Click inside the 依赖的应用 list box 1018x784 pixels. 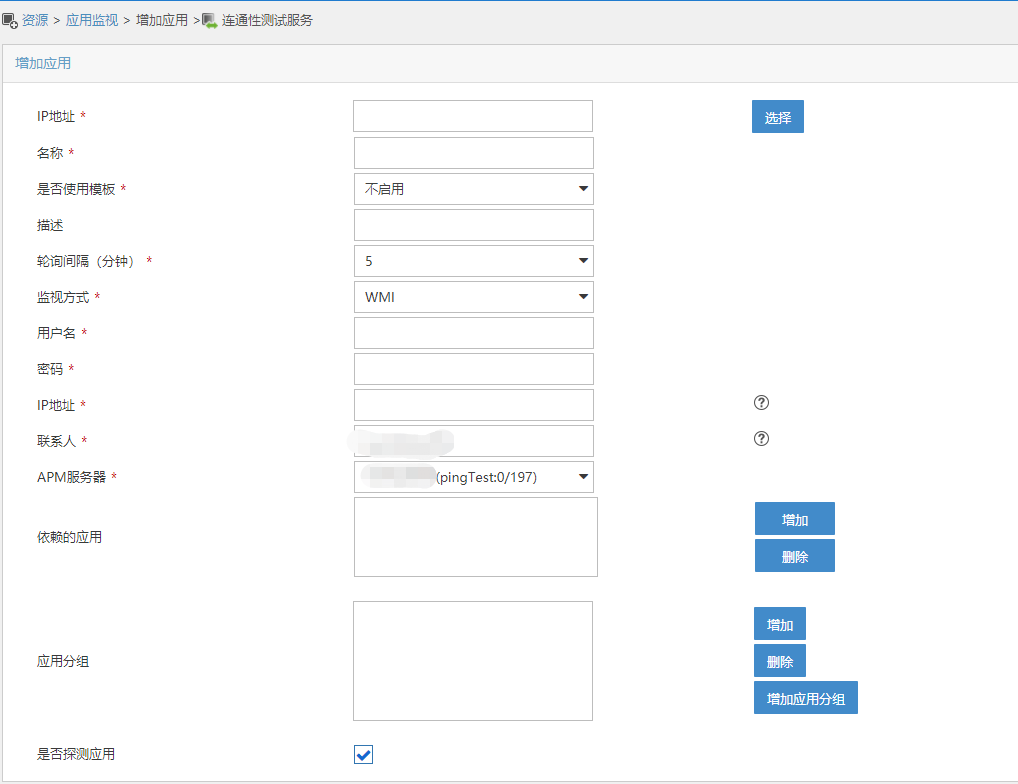point(476,537)
